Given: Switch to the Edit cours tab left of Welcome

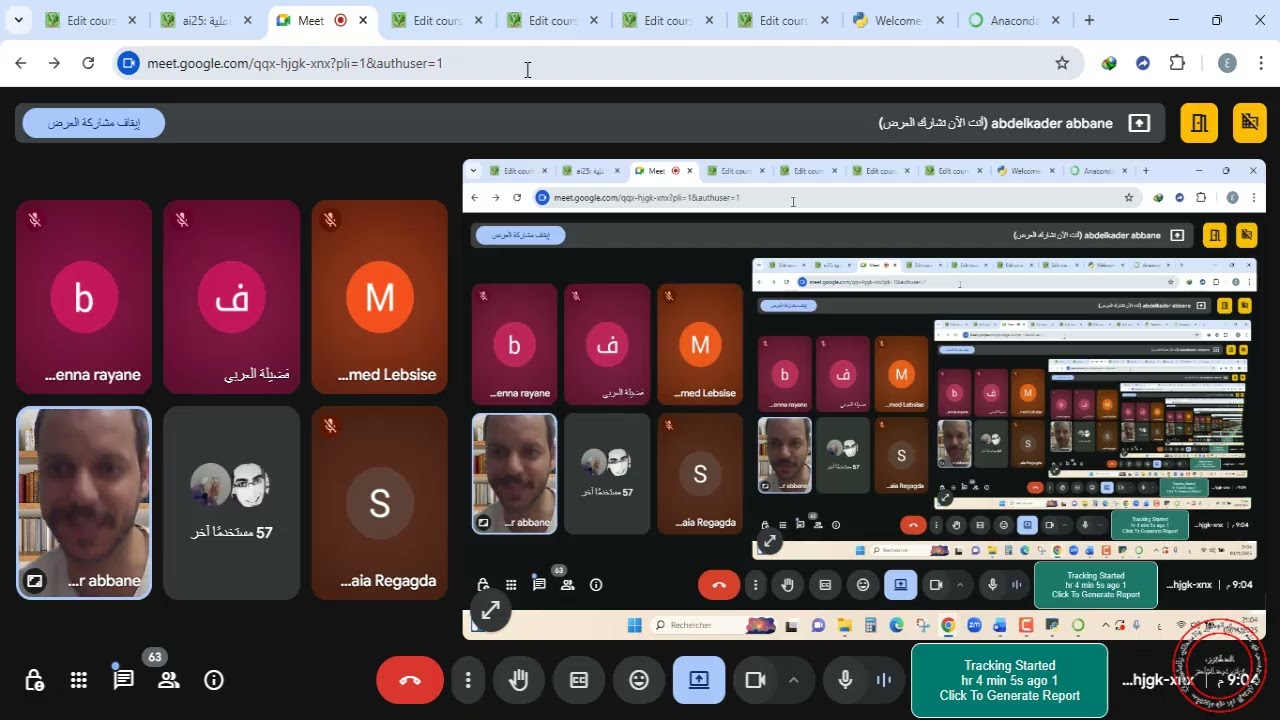Looking at the screenshot, I should pos(783,20).
